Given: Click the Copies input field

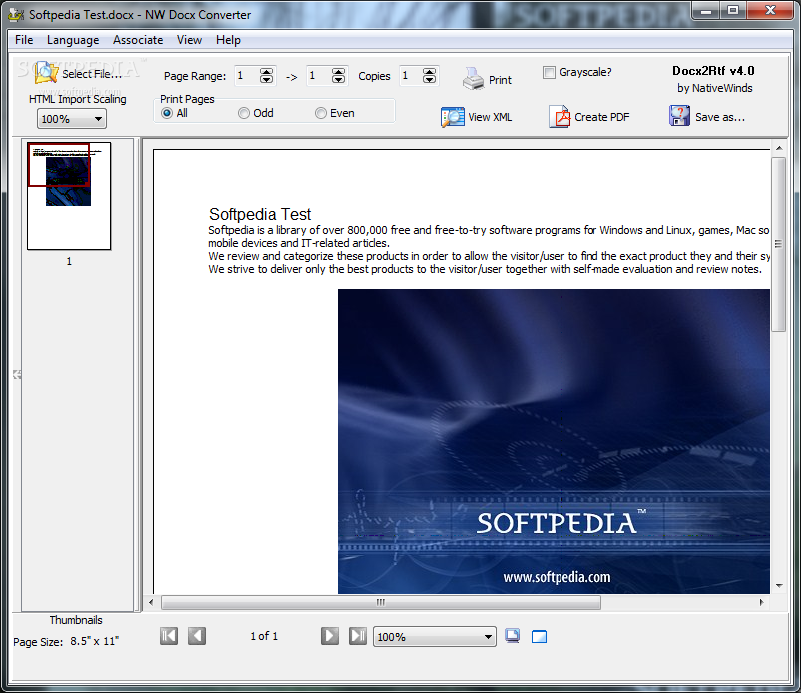Looking at the screenshot, I should coord(411,76).
